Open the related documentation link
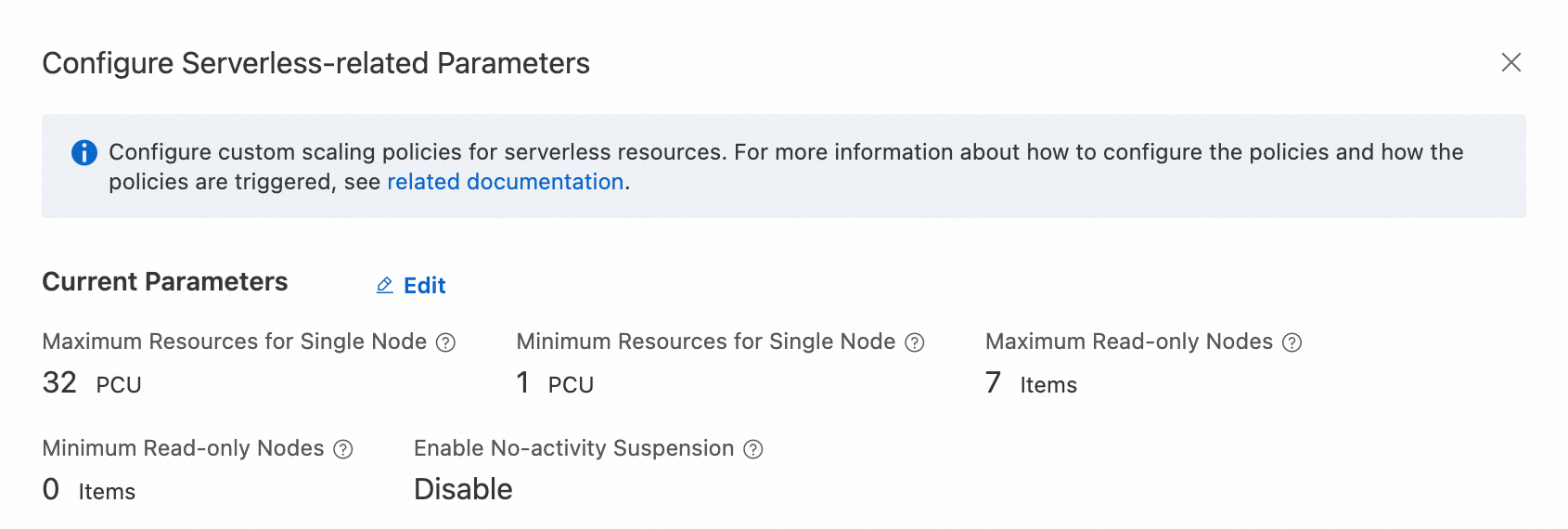1568x529 pixels. point(505,182)
